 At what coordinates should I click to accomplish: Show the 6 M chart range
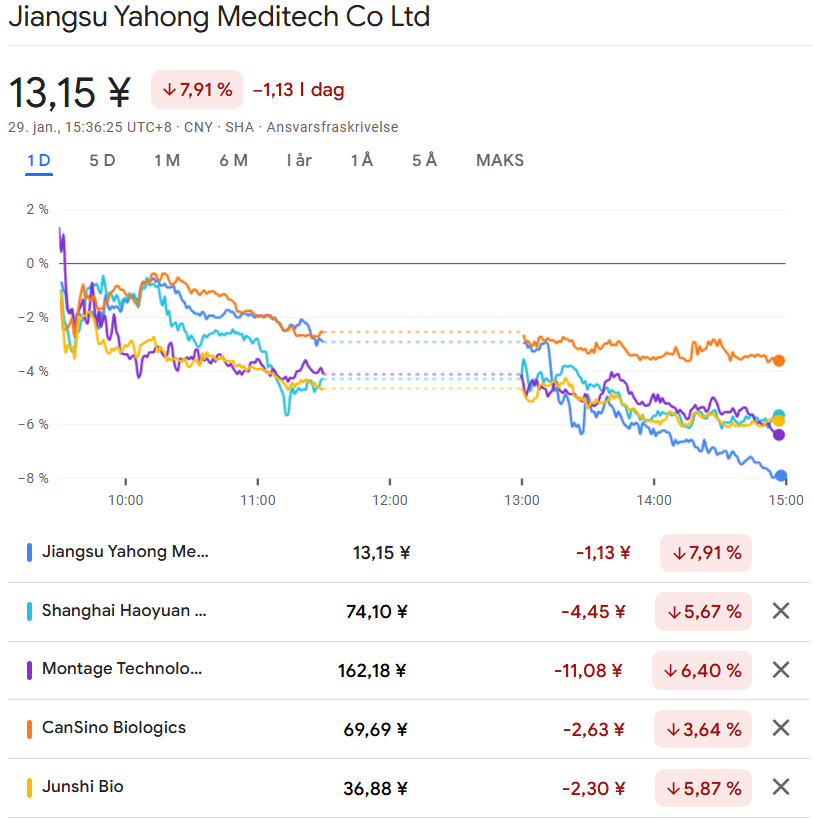point(233,161)
